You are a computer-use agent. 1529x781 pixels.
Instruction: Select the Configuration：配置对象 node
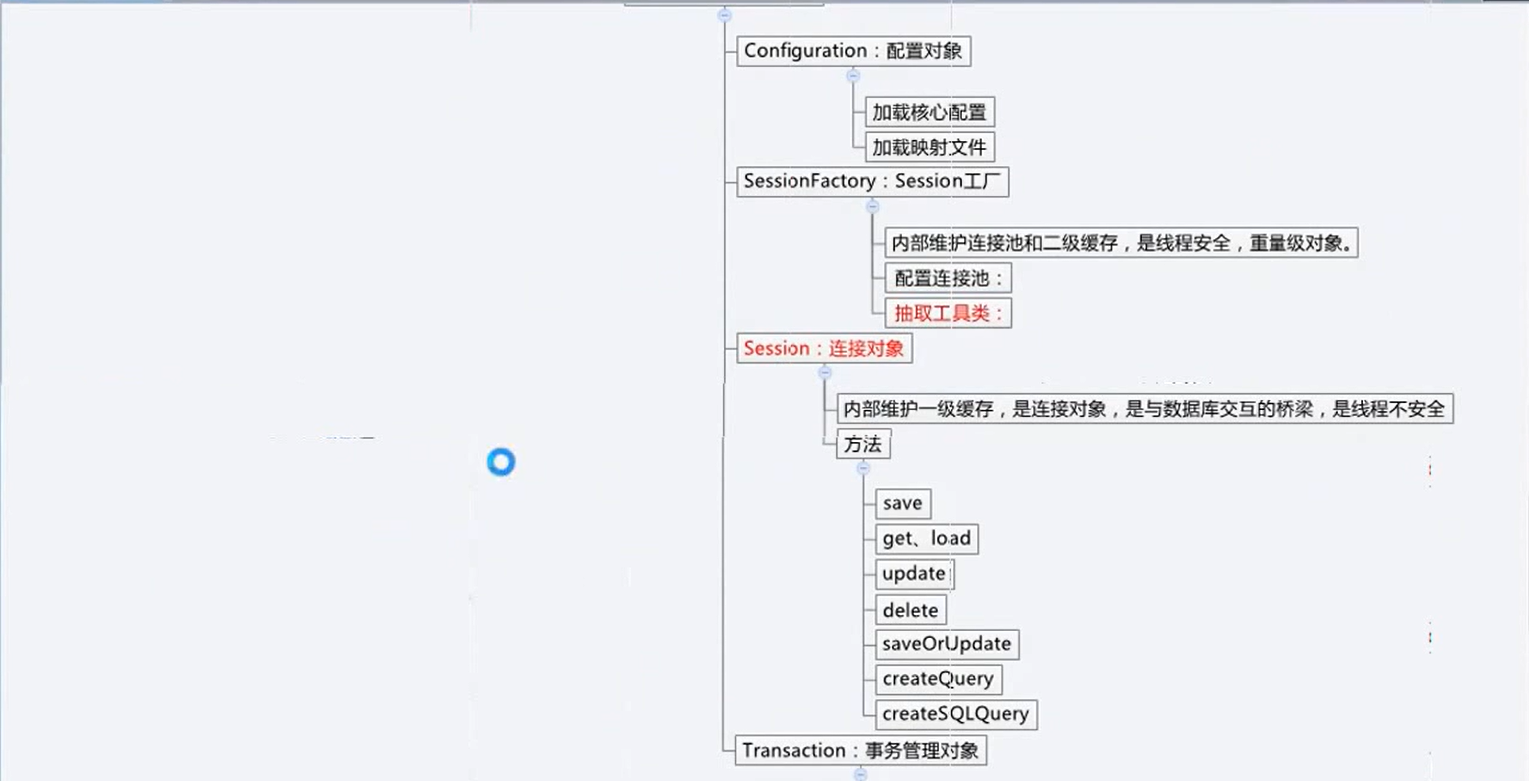pyautogui.click(x=853, y=51)
